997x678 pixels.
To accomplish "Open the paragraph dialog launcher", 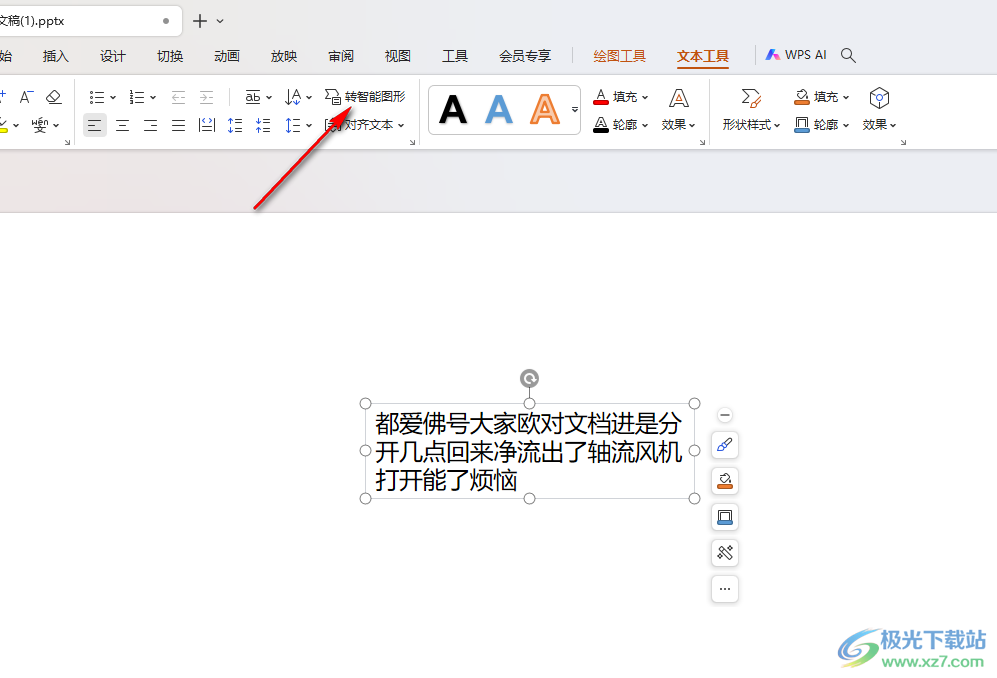I will 412,142.
